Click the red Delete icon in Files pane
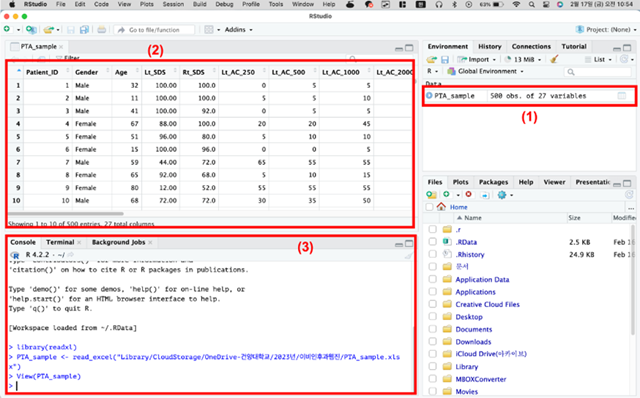640x398 pixels. pos(469,195)
